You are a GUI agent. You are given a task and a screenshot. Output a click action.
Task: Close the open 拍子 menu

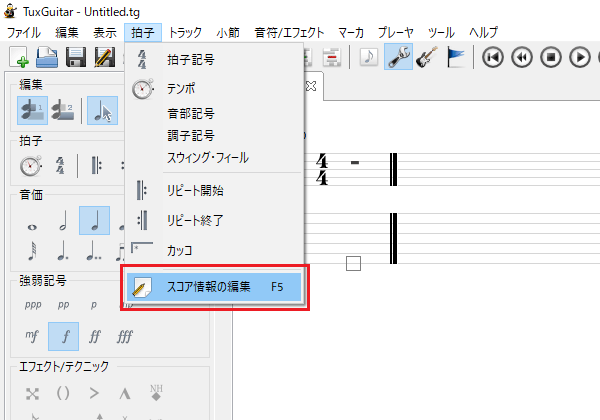(143, 33)
